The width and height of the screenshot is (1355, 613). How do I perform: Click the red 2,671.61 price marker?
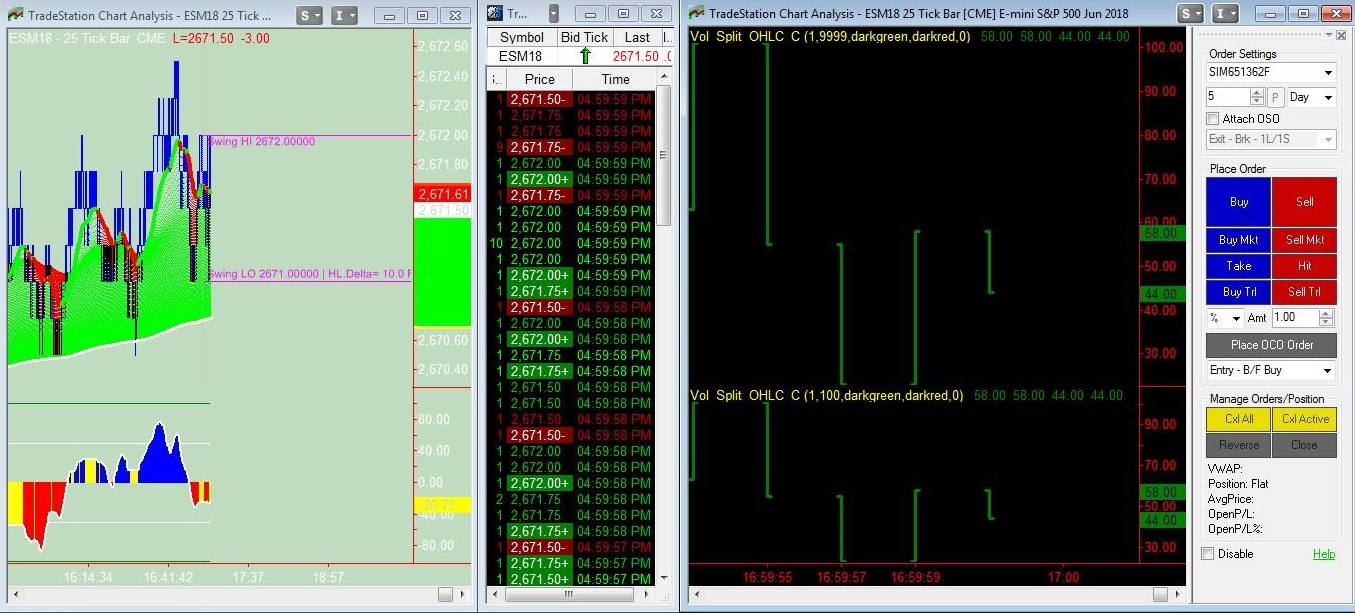[x=442, y=194]
